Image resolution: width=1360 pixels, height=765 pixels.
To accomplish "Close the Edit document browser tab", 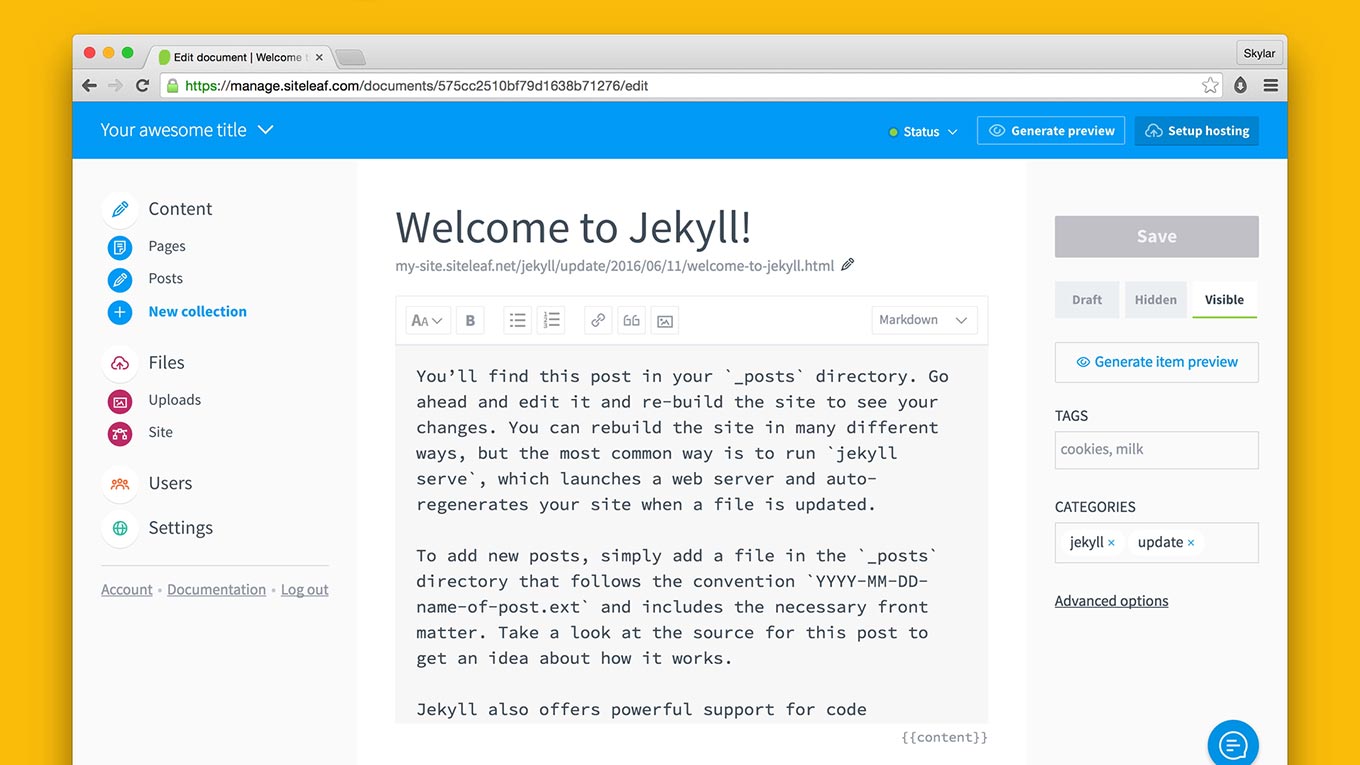I will click(x=319, y=57).
